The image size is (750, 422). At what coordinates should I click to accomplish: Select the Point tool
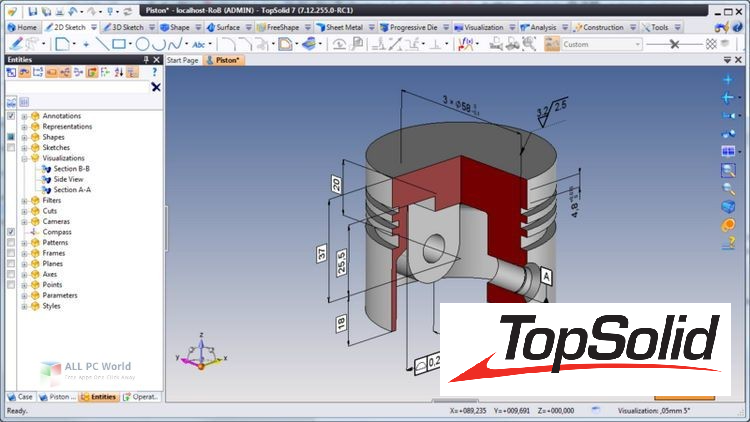86,44
